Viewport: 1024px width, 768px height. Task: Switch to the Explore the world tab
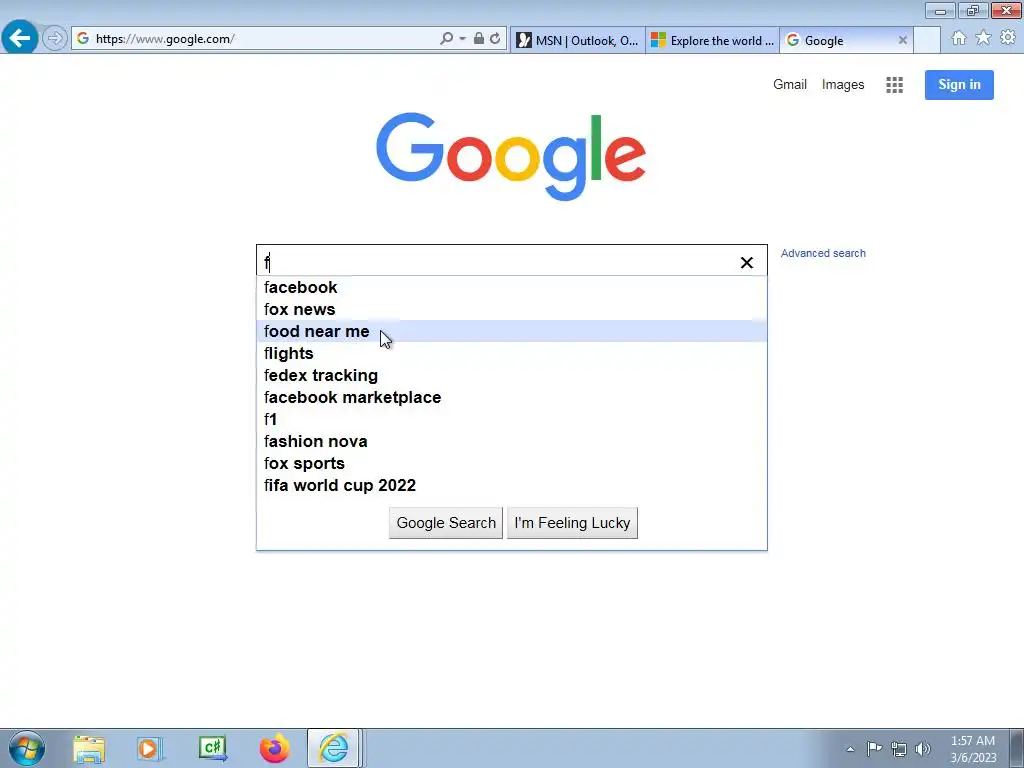712,40
